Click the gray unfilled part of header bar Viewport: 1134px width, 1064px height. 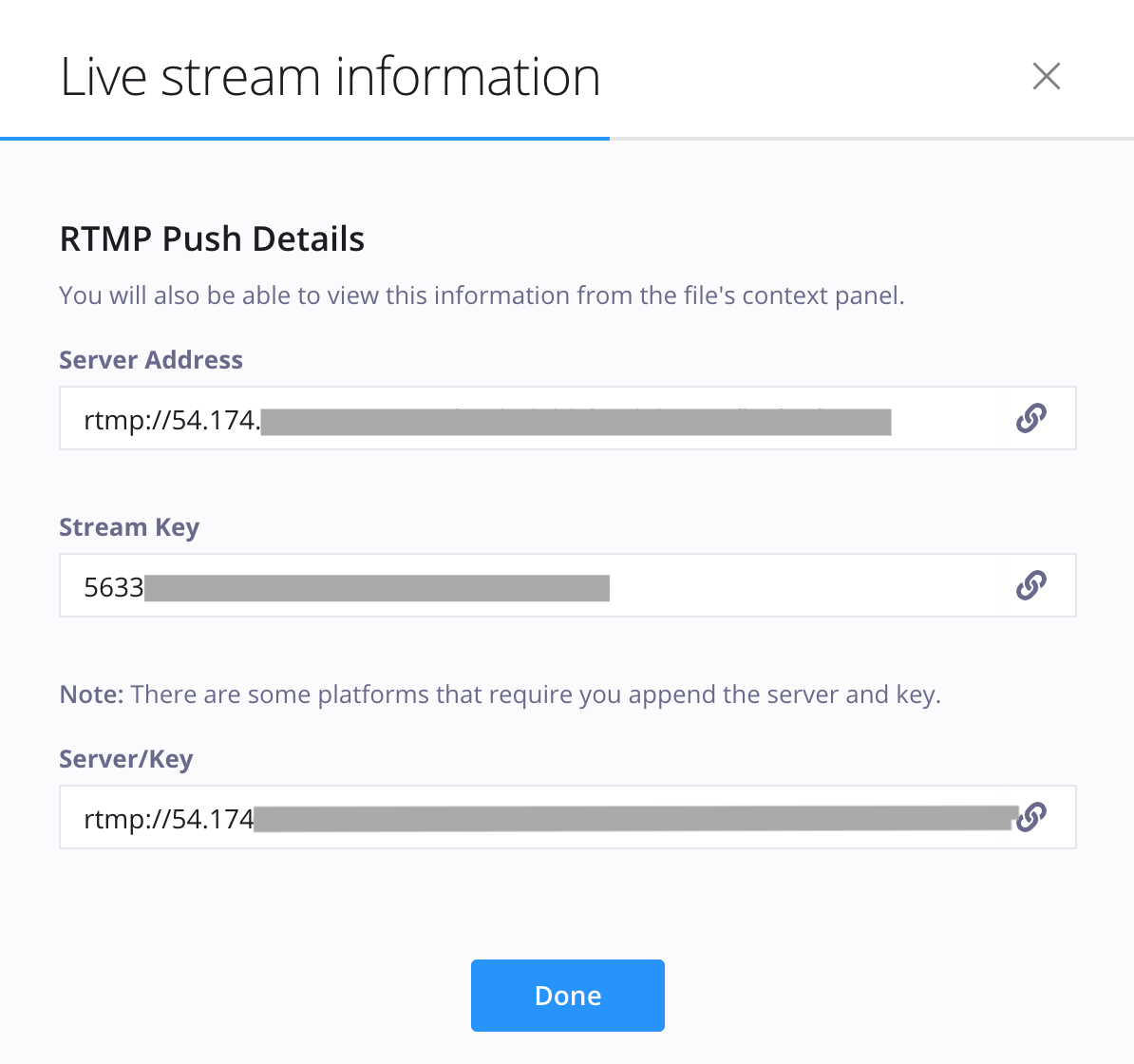[872, 138]
